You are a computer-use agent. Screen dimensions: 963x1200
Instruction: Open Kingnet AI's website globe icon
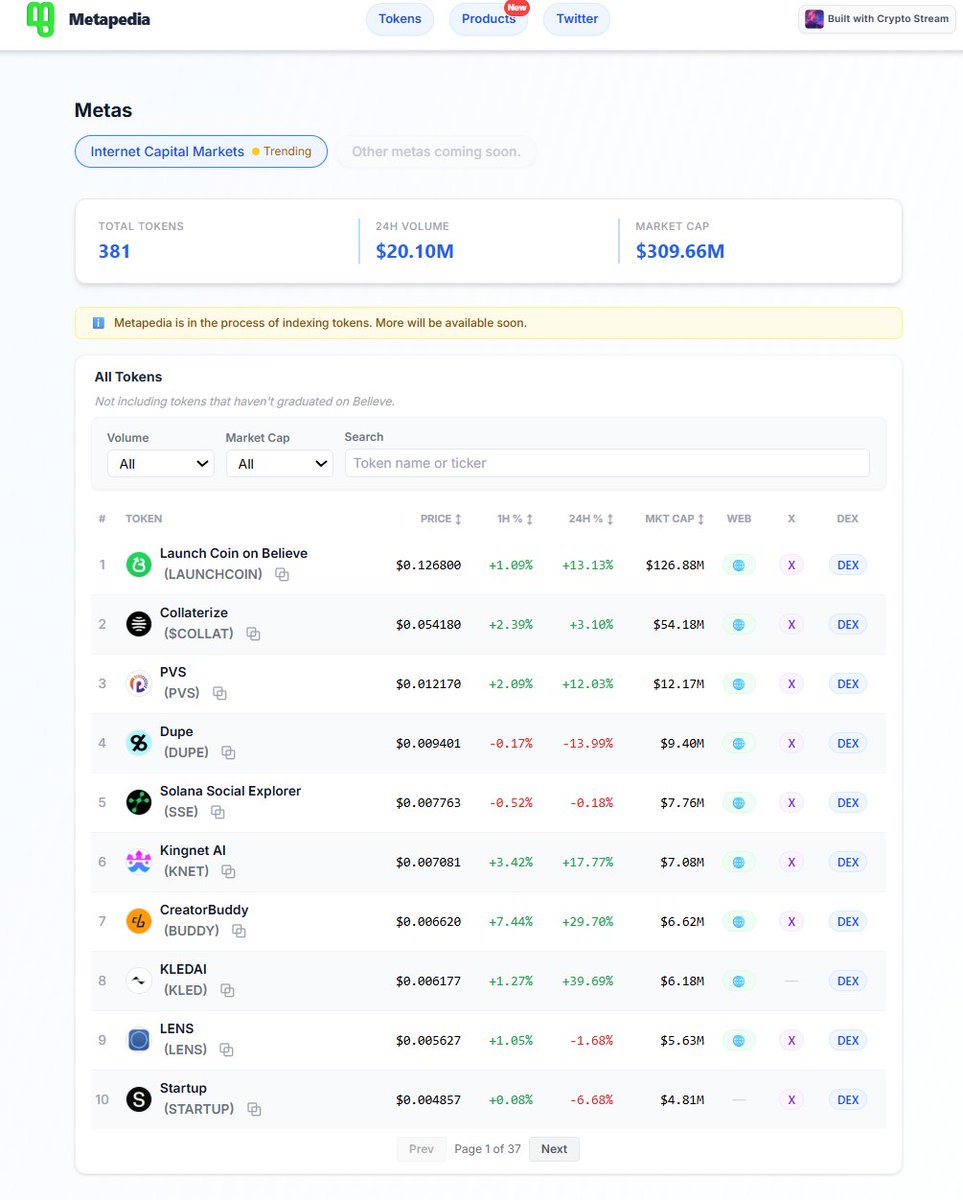click(x=739, y=861)
